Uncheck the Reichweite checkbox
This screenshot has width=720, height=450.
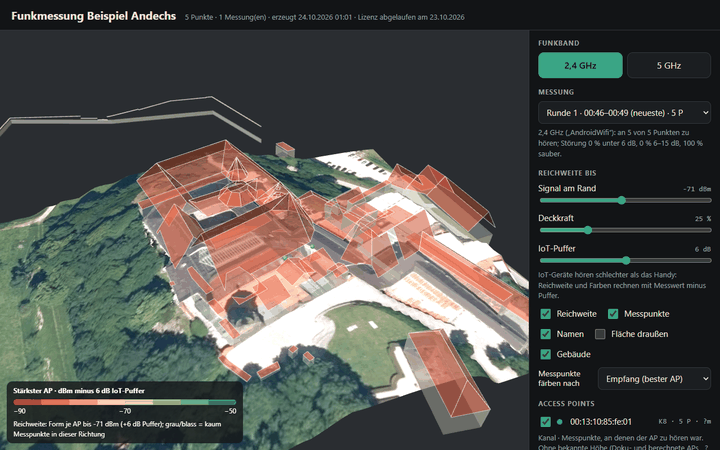coord(546,314)
